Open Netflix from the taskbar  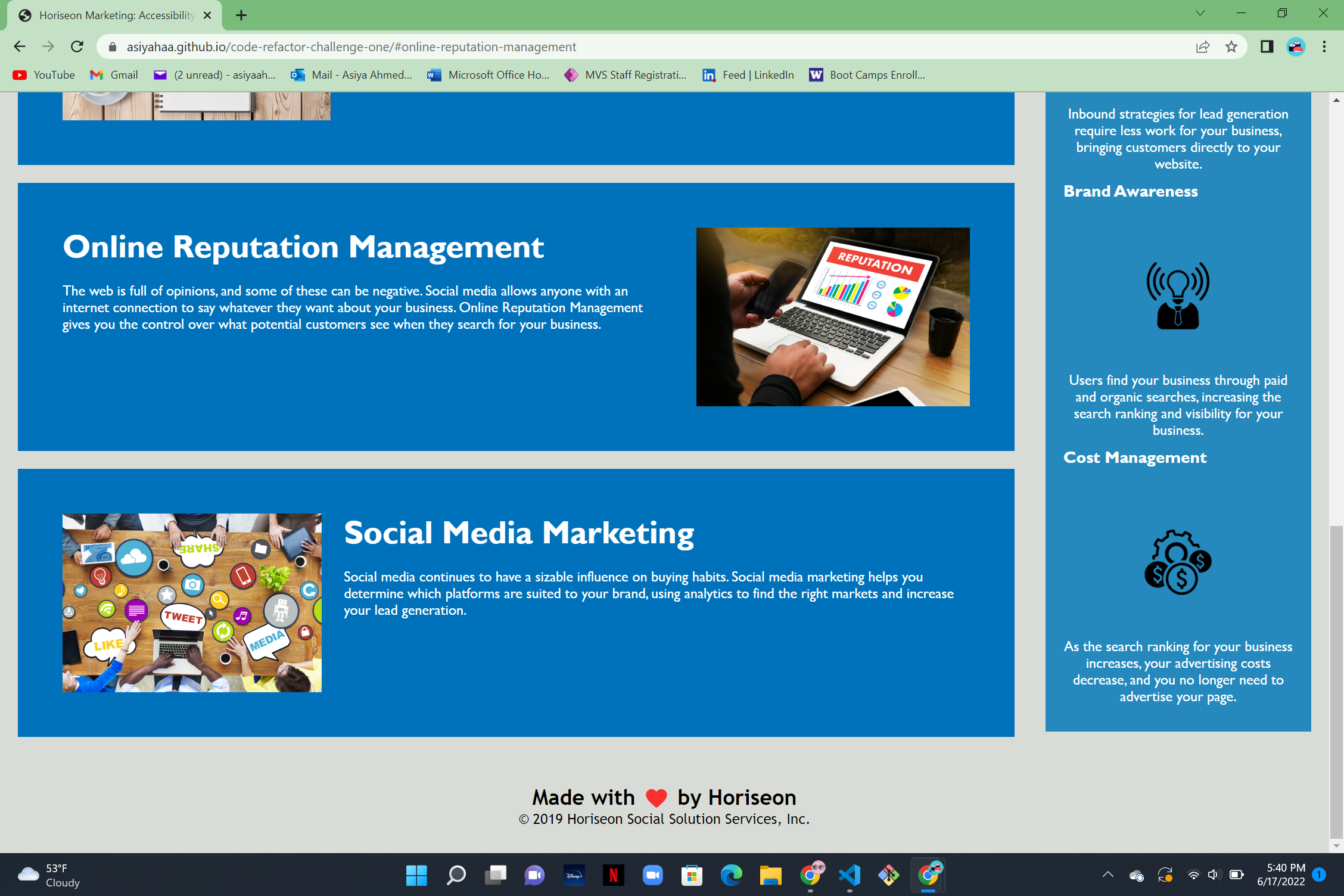[613, 875]
